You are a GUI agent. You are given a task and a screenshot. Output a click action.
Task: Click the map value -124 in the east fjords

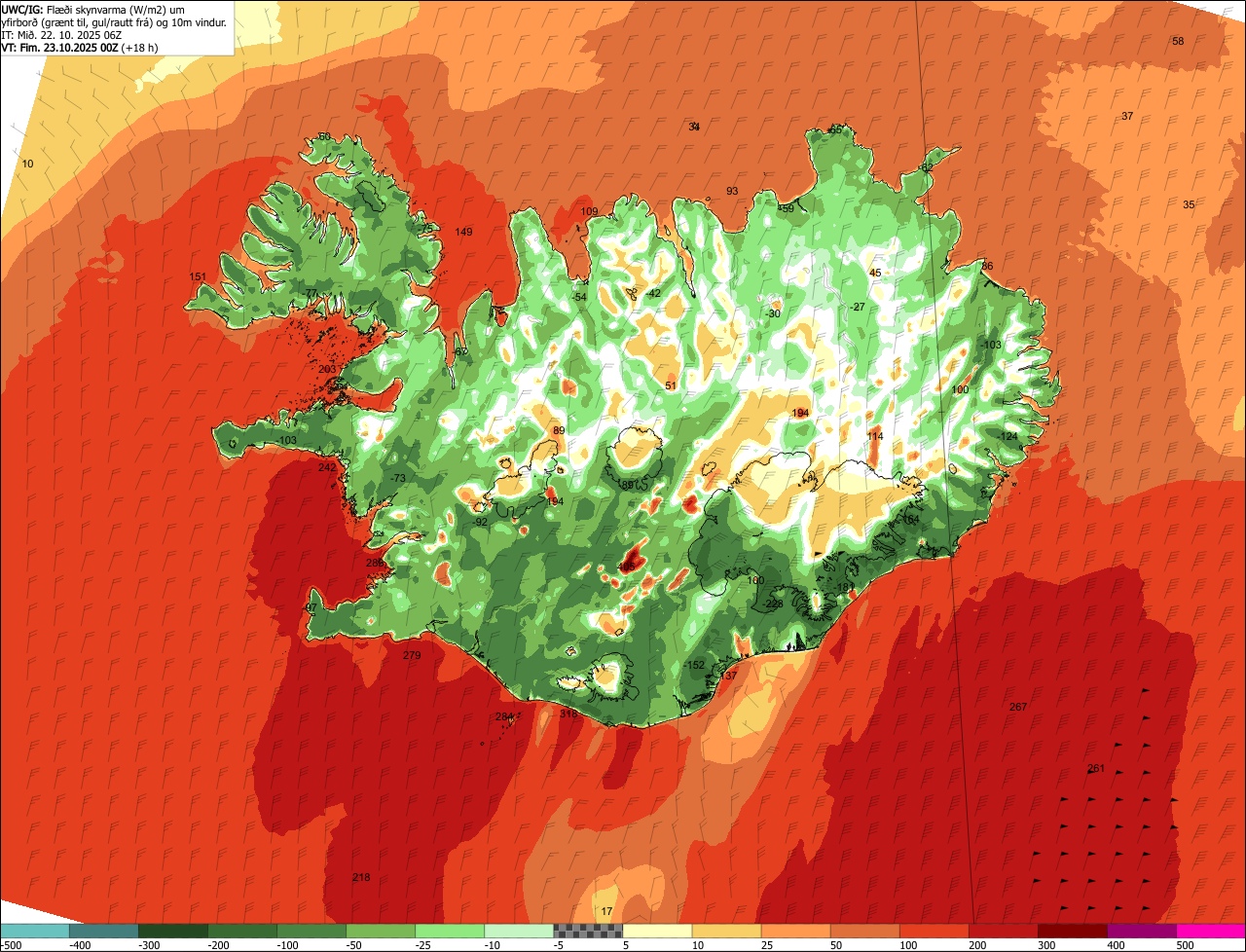pos(1006,436)
